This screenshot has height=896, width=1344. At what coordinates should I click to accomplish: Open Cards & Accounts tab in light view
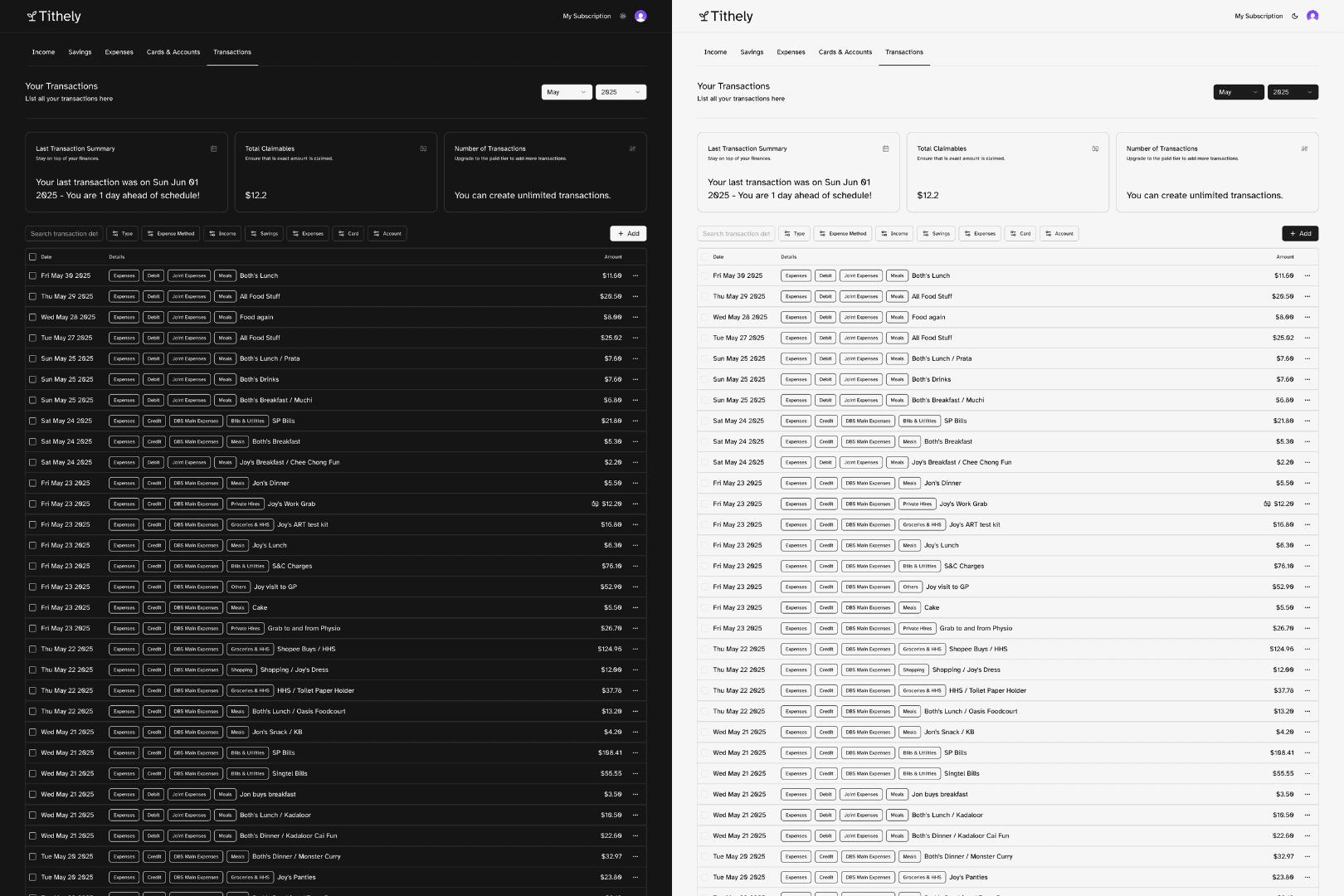click(845, 52)
